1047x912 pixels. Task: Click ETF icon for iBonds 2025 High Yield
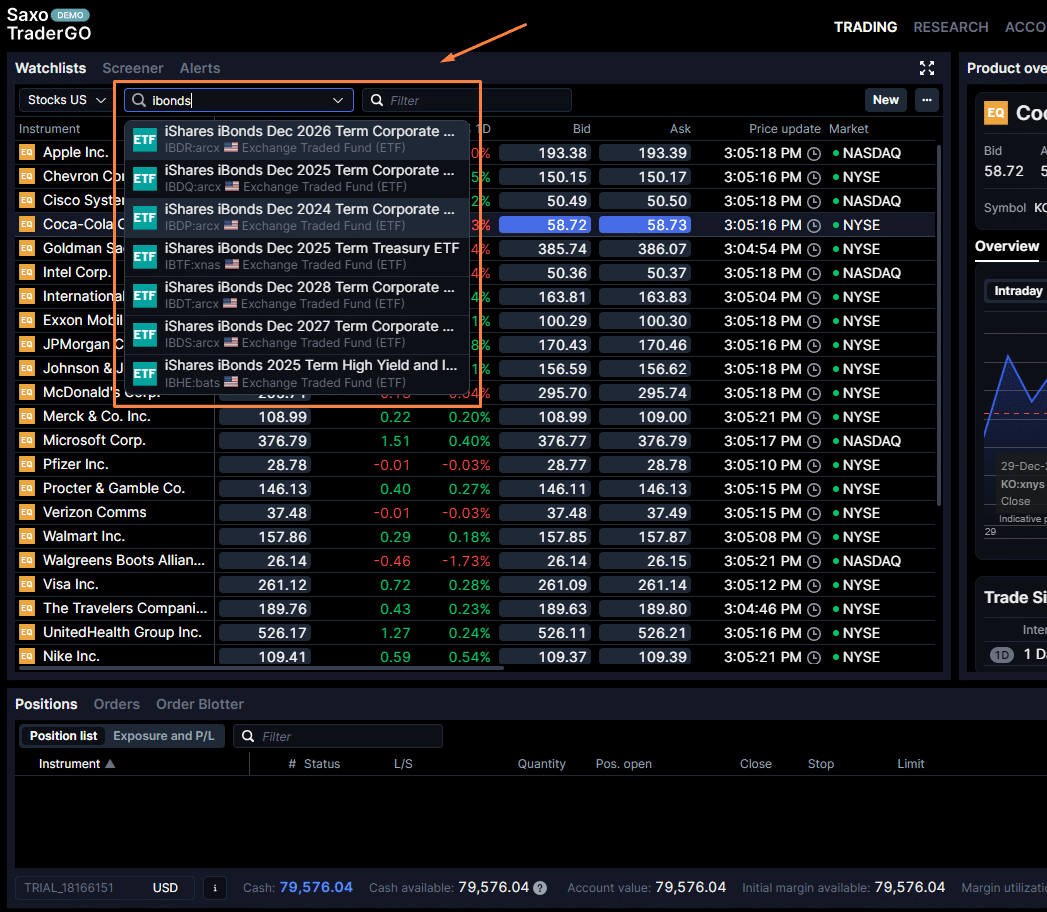coord(145,373)
